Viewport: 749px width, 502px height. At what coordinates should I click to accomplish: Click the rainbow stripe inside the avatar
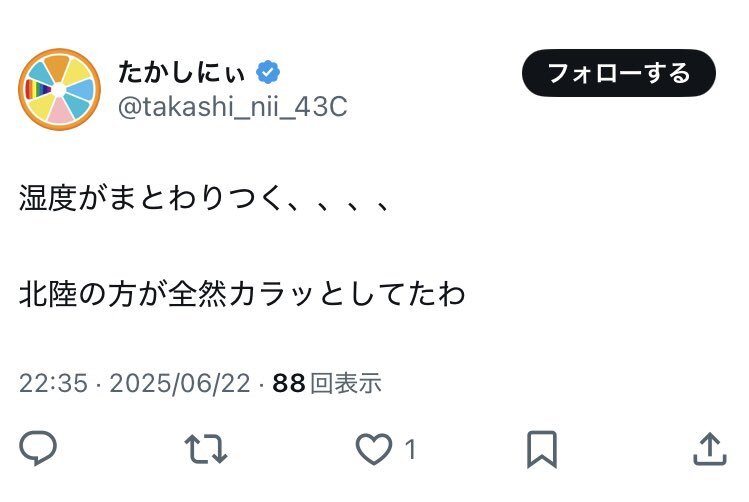pos(38,89)
